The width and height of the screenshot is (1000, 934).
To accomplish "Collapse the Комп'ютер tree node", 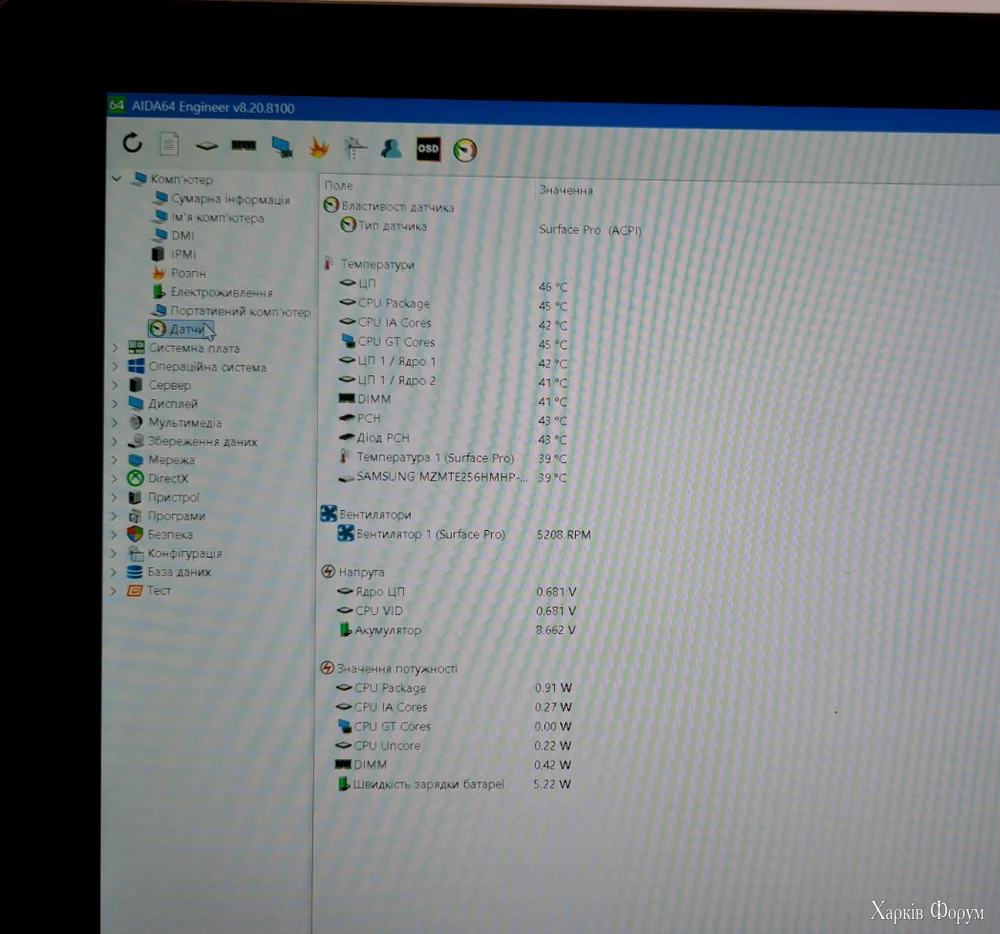I will coord(117,179).
